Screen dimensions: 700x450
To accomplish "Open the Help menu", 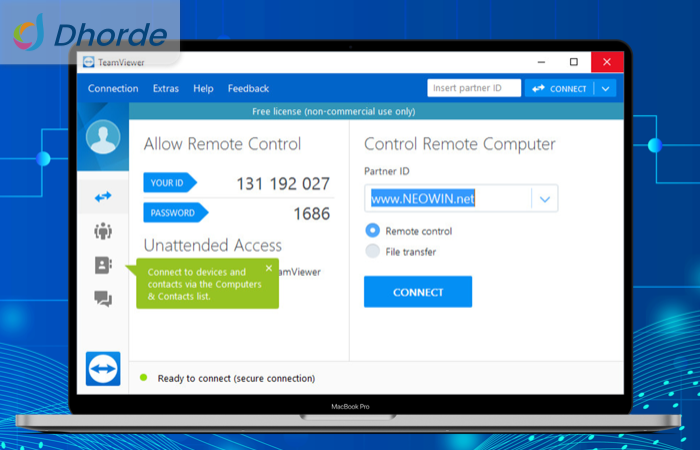I will click(203, 88).
